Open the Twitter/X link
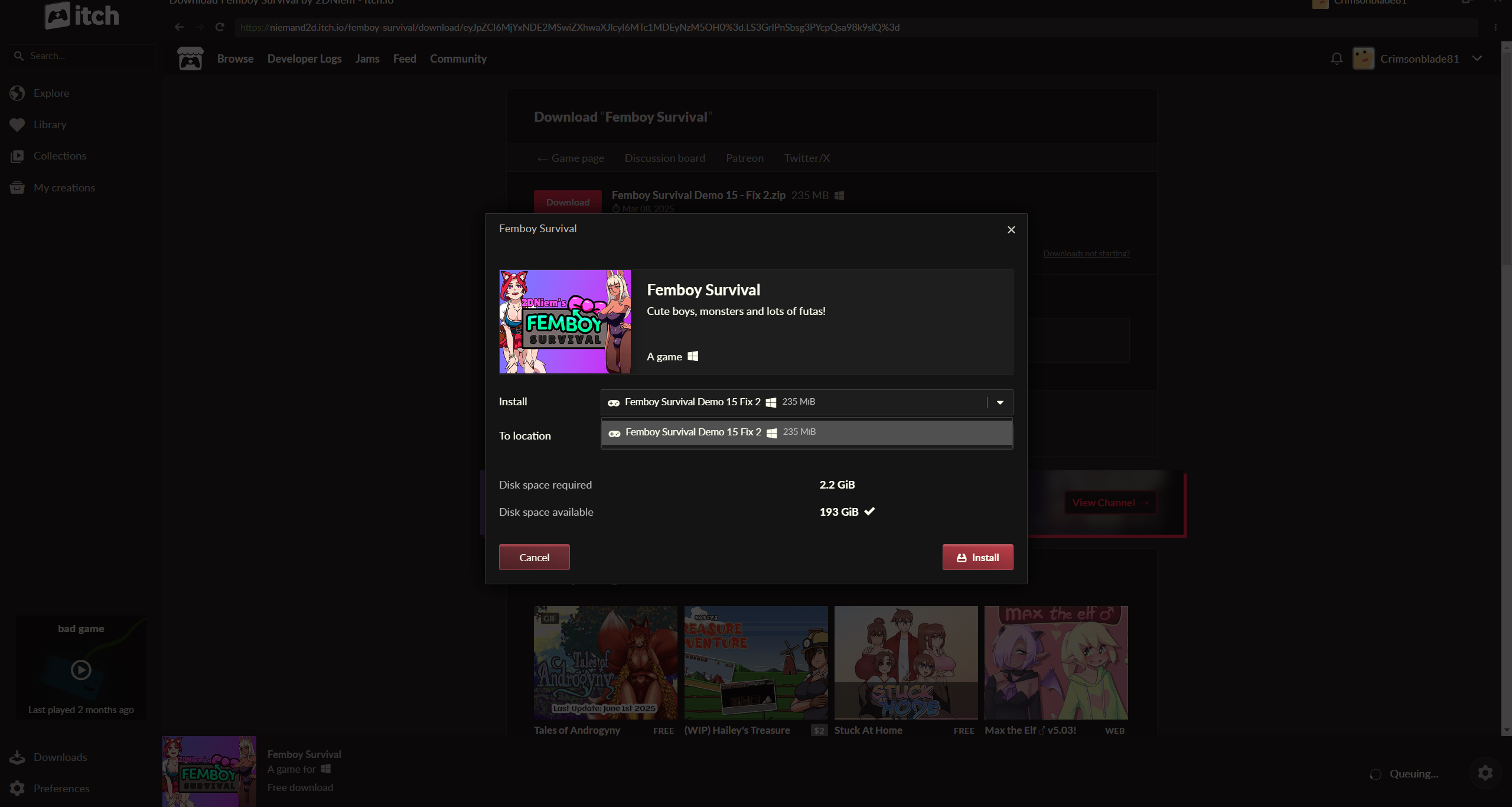The image size is (1512, 807). (x=807, y=158)
